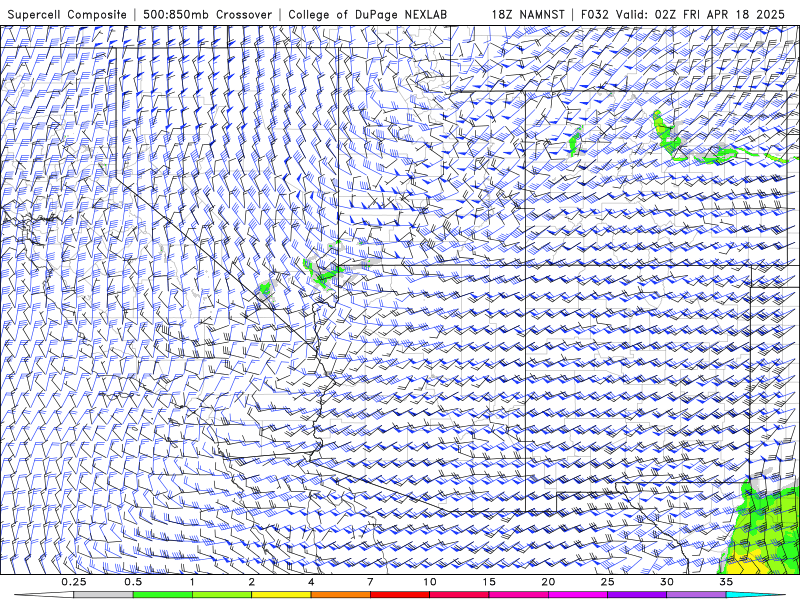Image resolution: width=800 pixels, height=600 pixels.
Task: Click the purple color bar segment after 25
Action: pos(637,595)
